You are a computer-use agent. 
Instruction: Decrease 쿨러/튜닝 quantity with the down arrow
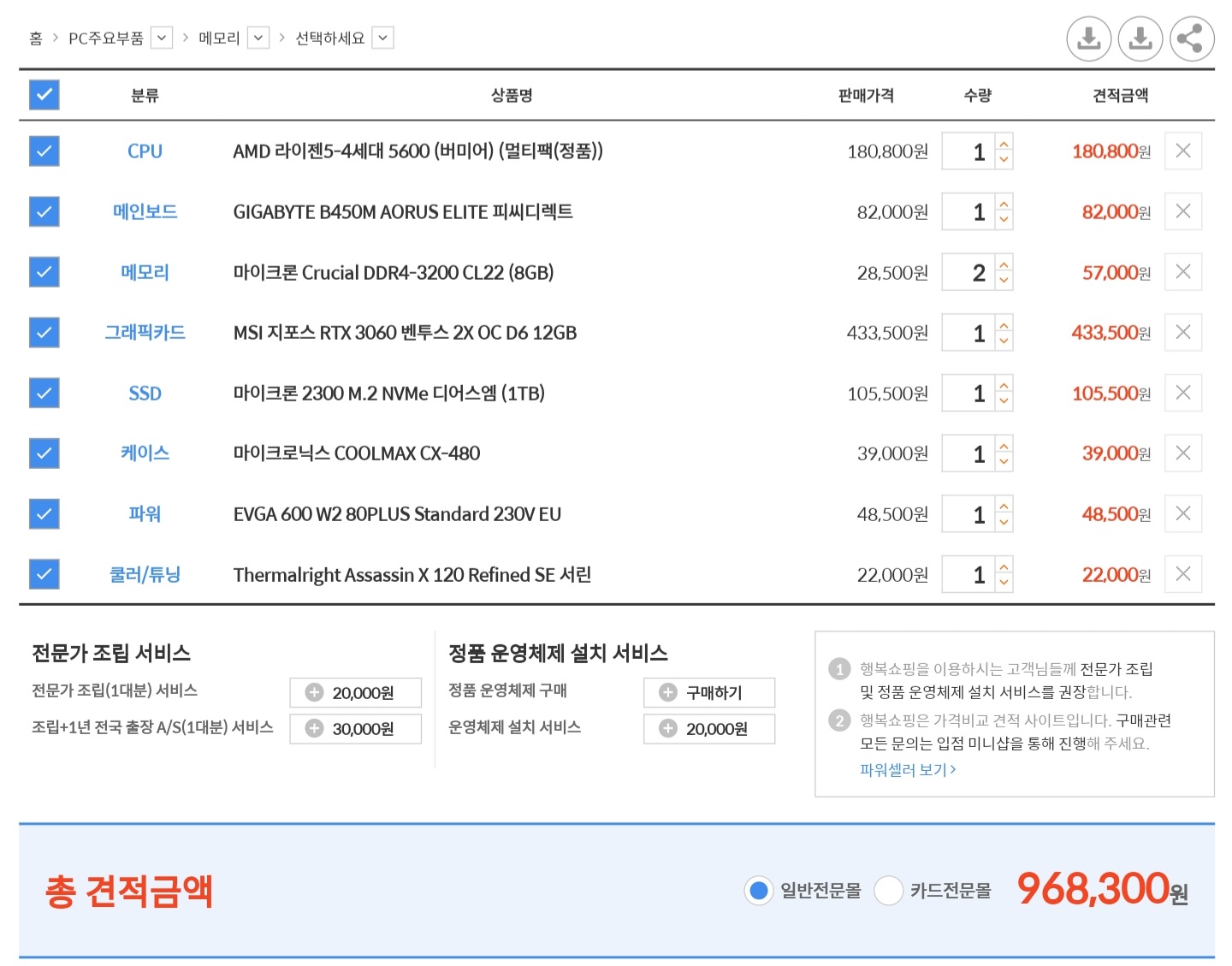pyautogui.click(x=1004, y=584)
